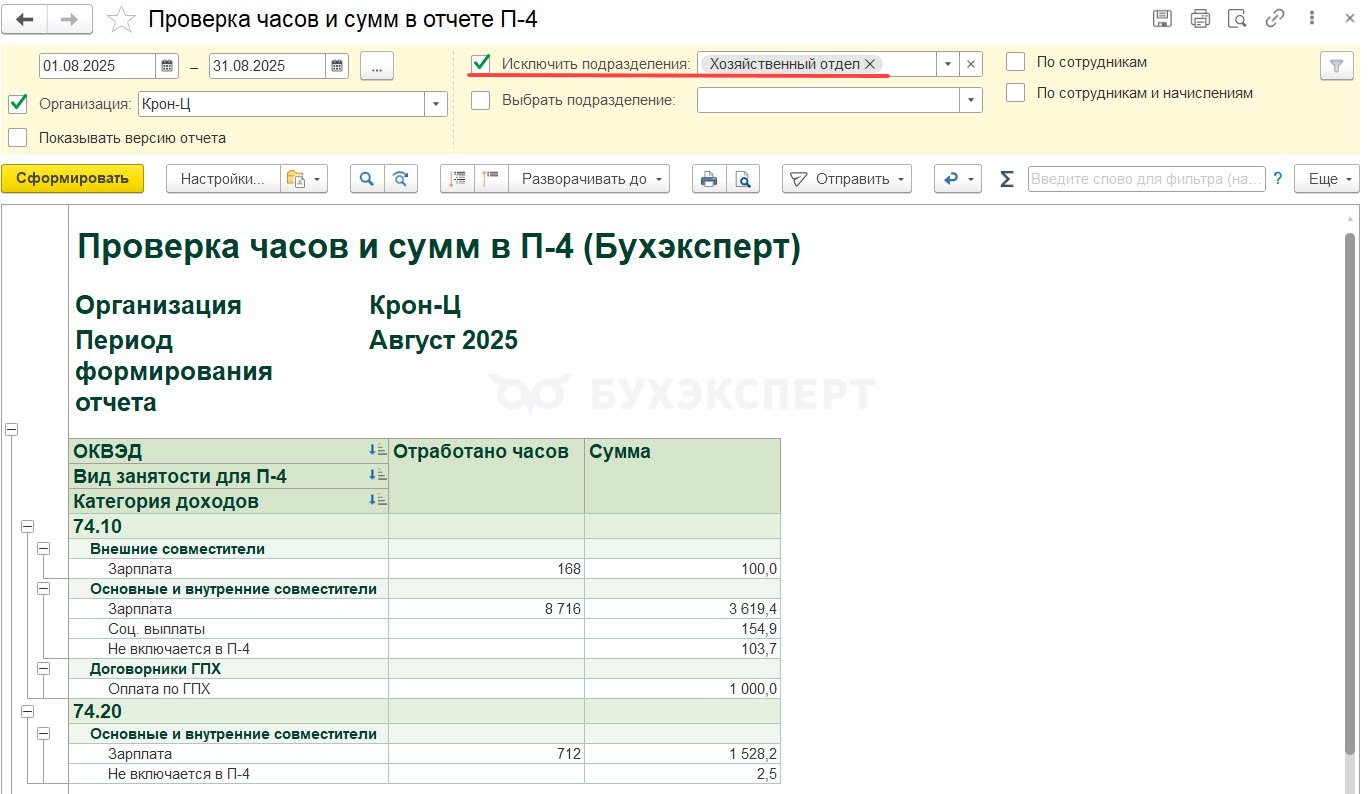Open the Отправить menu
The image size is (1368, 794).
point(847,179)
